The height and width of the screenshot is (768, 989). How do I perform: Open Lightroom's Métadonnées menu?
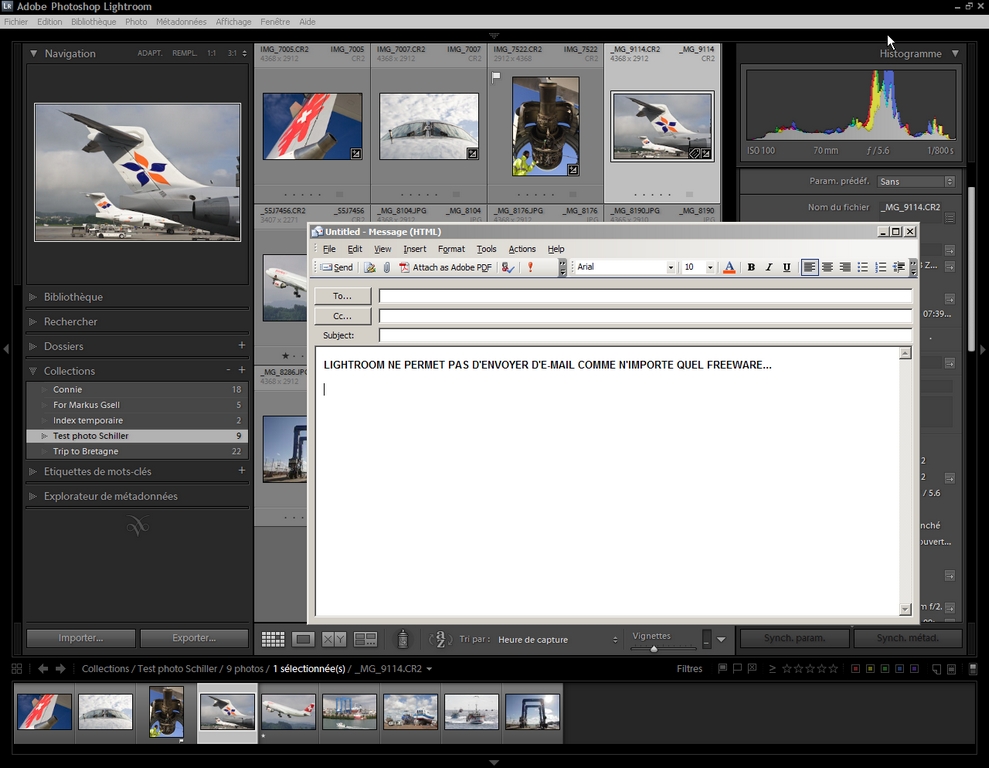coord(181,21)
